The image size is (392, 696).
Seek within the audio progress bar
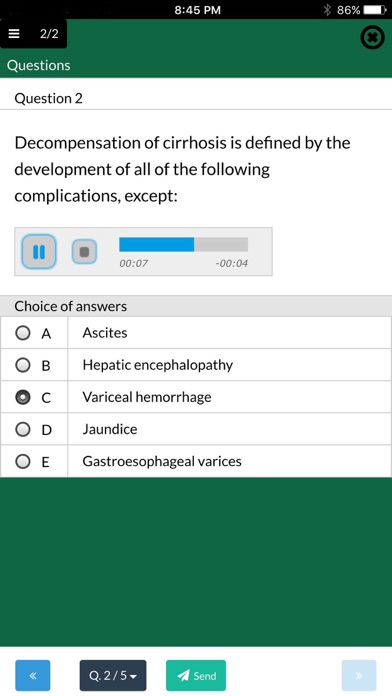tap(183, 244)
